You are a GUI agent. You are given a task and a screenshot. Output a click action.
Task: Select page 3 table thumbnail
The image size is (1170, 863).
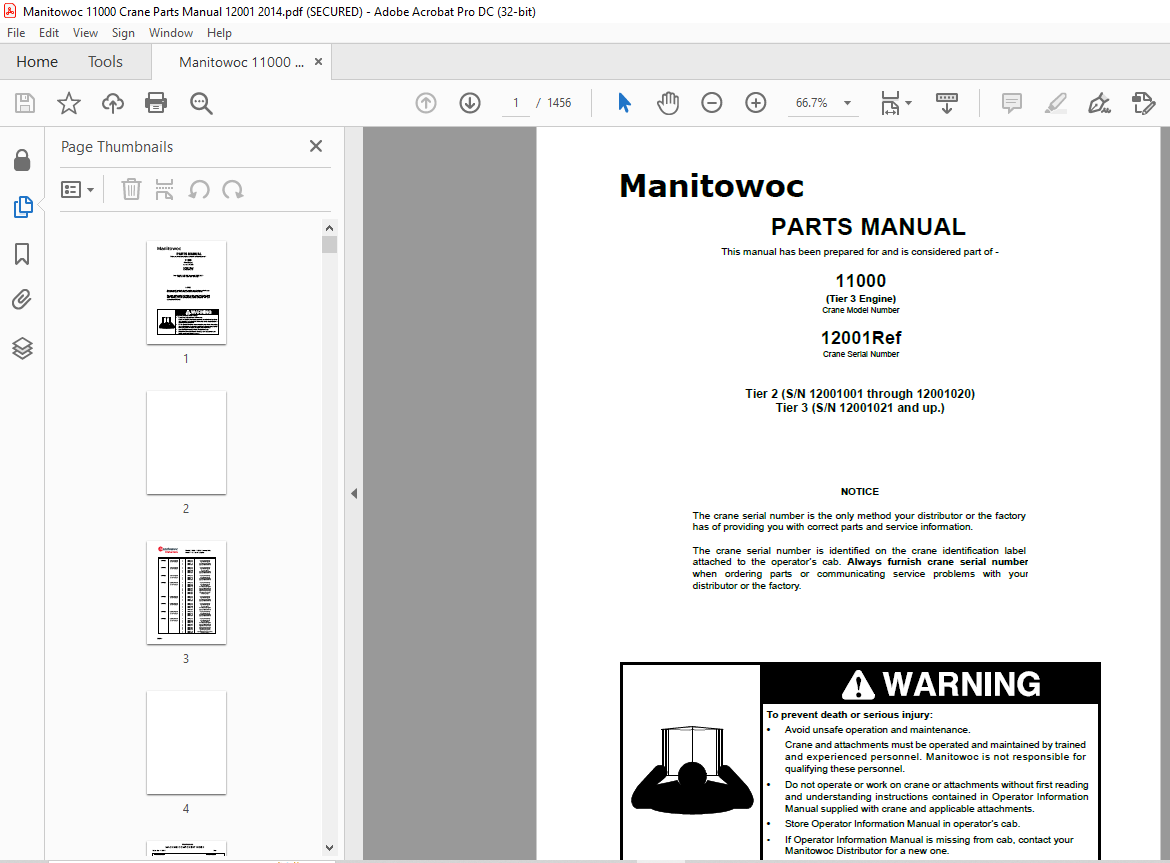pos(187,592)
